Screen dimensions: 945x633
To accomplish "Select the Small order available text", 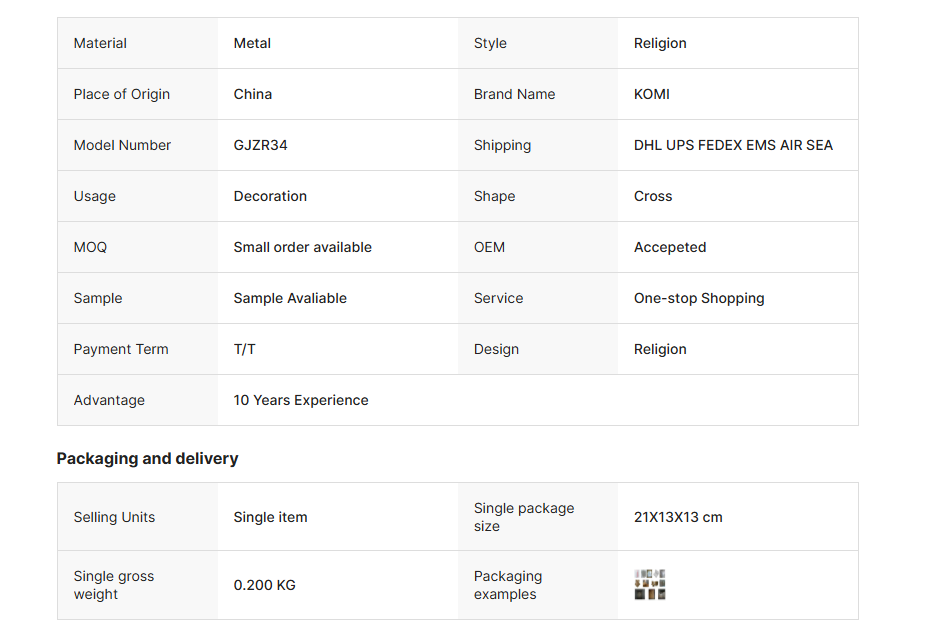I will [x=302, y=247].
